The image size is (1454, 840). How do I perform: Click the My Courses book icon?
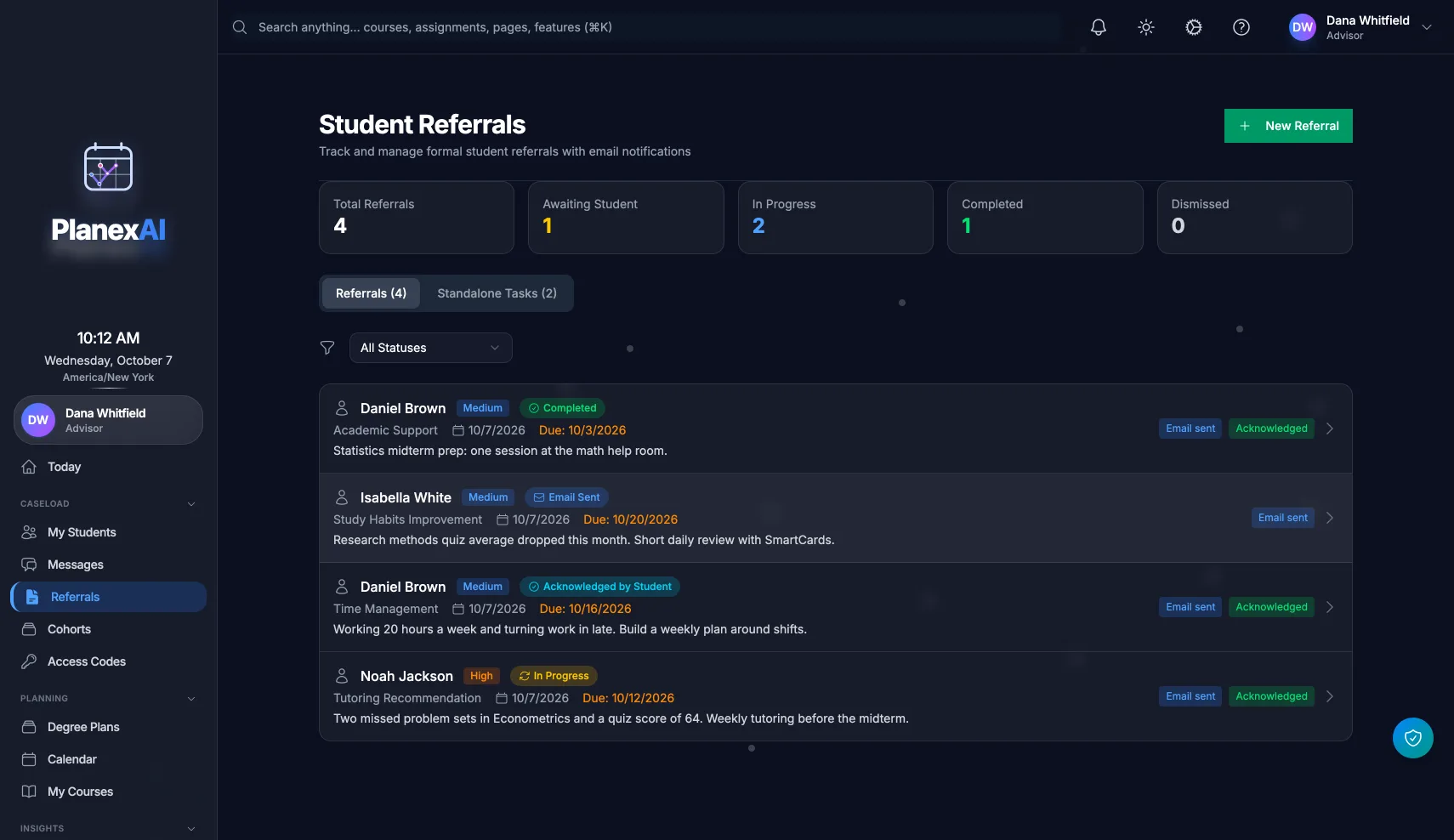tap(29, 792)
